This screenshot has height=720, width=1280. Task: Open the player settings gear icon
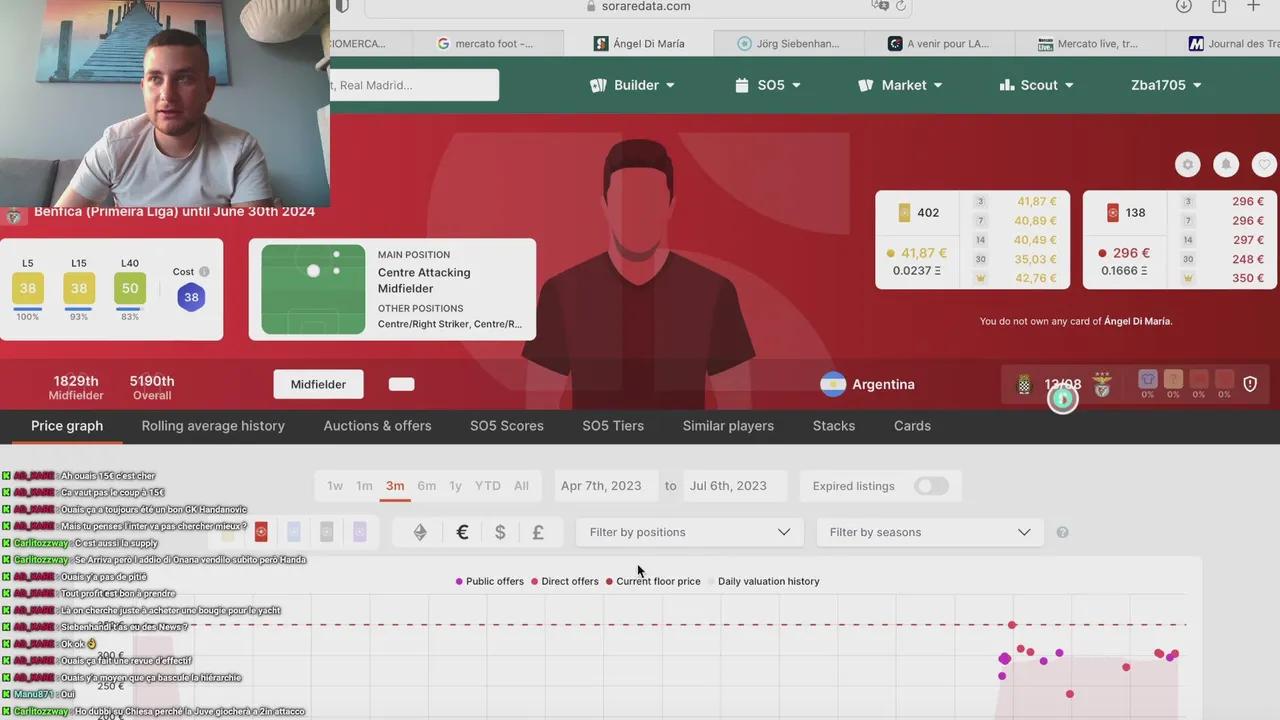click(x=1187, y=165)
